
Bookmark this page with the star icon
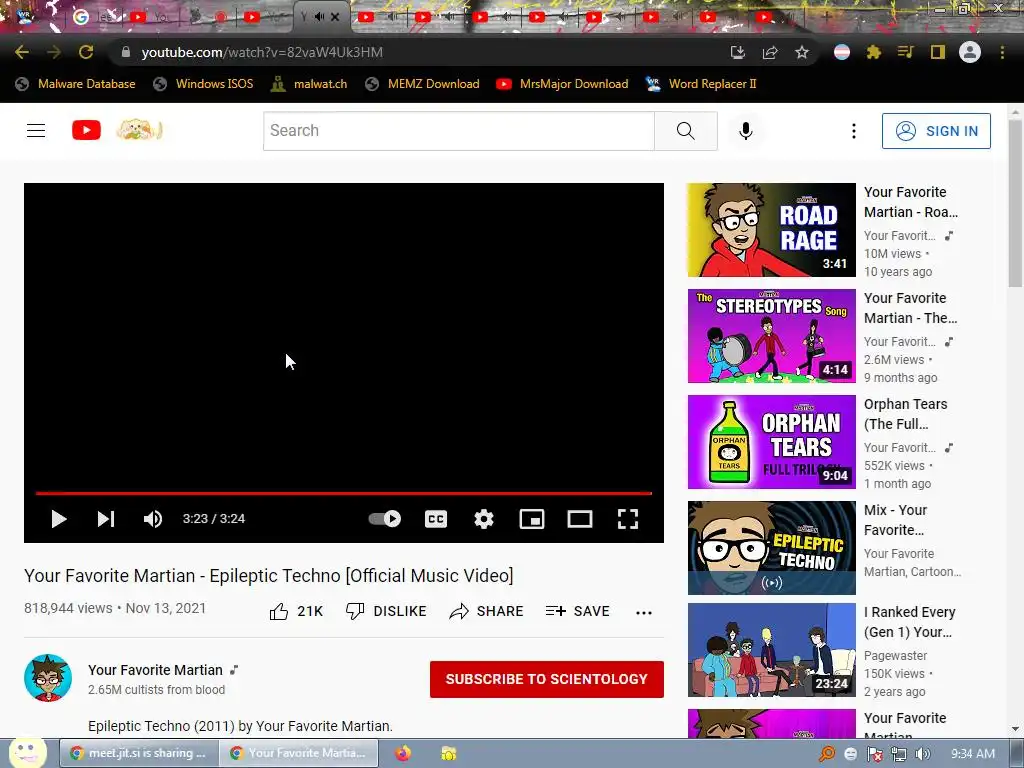(802, 52)
